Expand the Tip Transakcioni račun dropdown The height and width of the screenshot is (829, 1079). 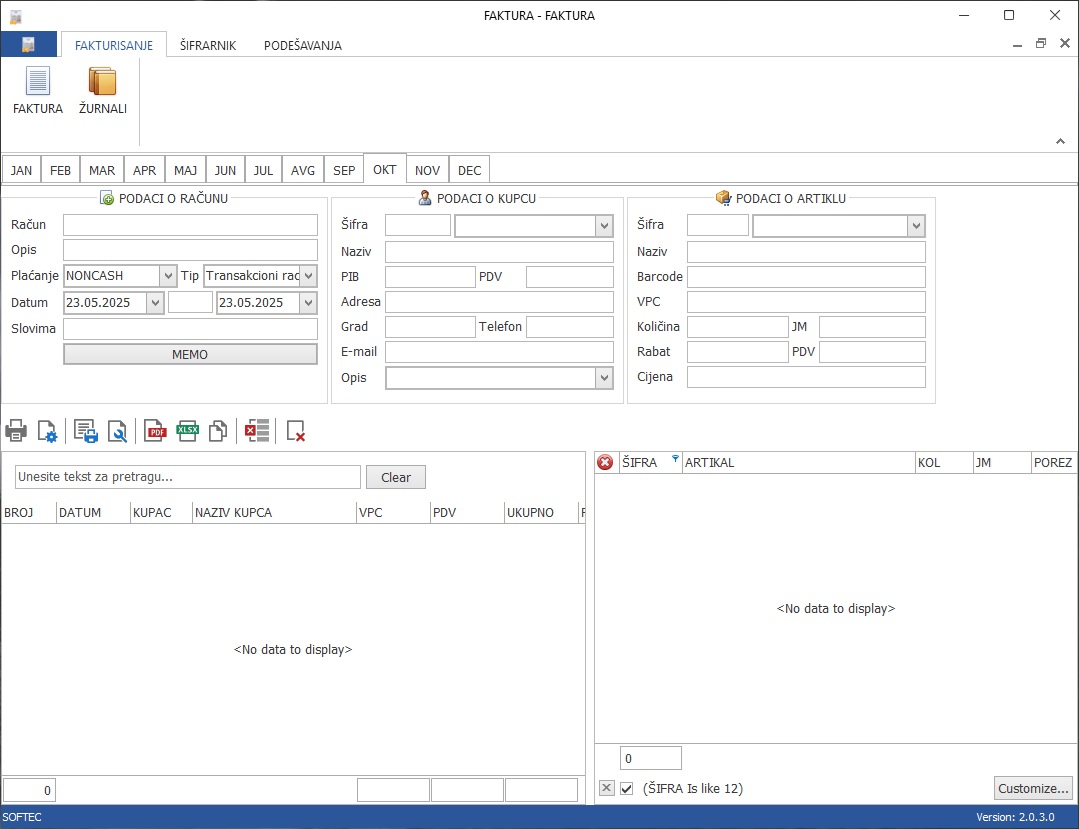coord(308,276)
